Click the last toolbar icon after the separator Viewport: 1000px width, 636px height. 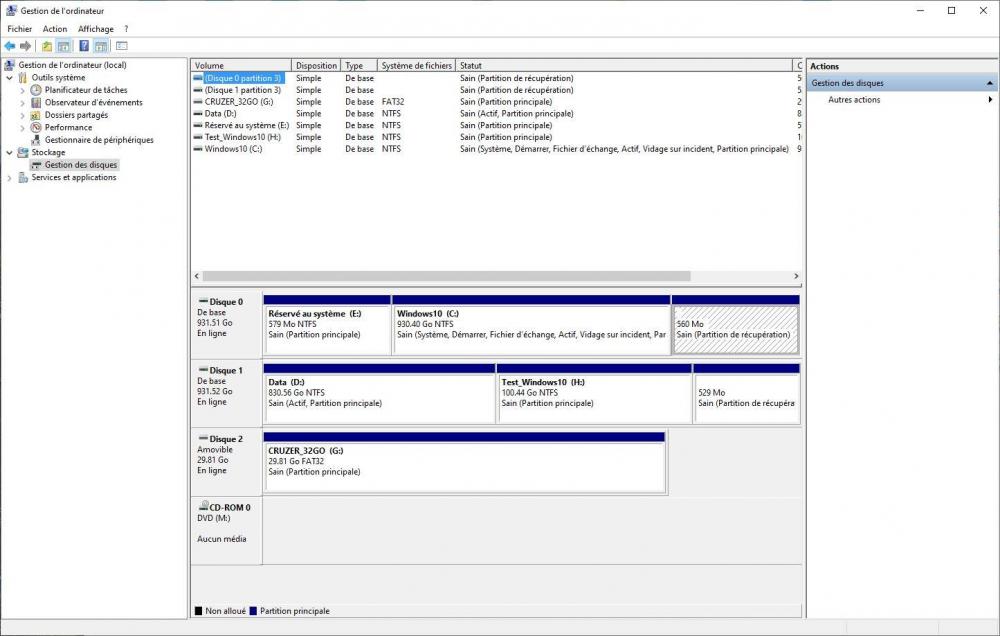(x=122, y=46)
